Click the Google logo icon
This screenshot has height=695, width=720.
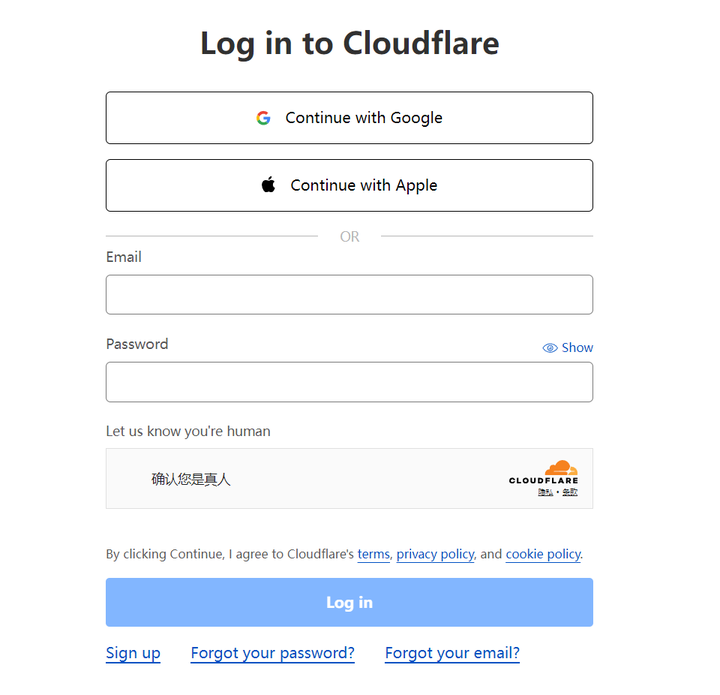[x=263, y=118]
